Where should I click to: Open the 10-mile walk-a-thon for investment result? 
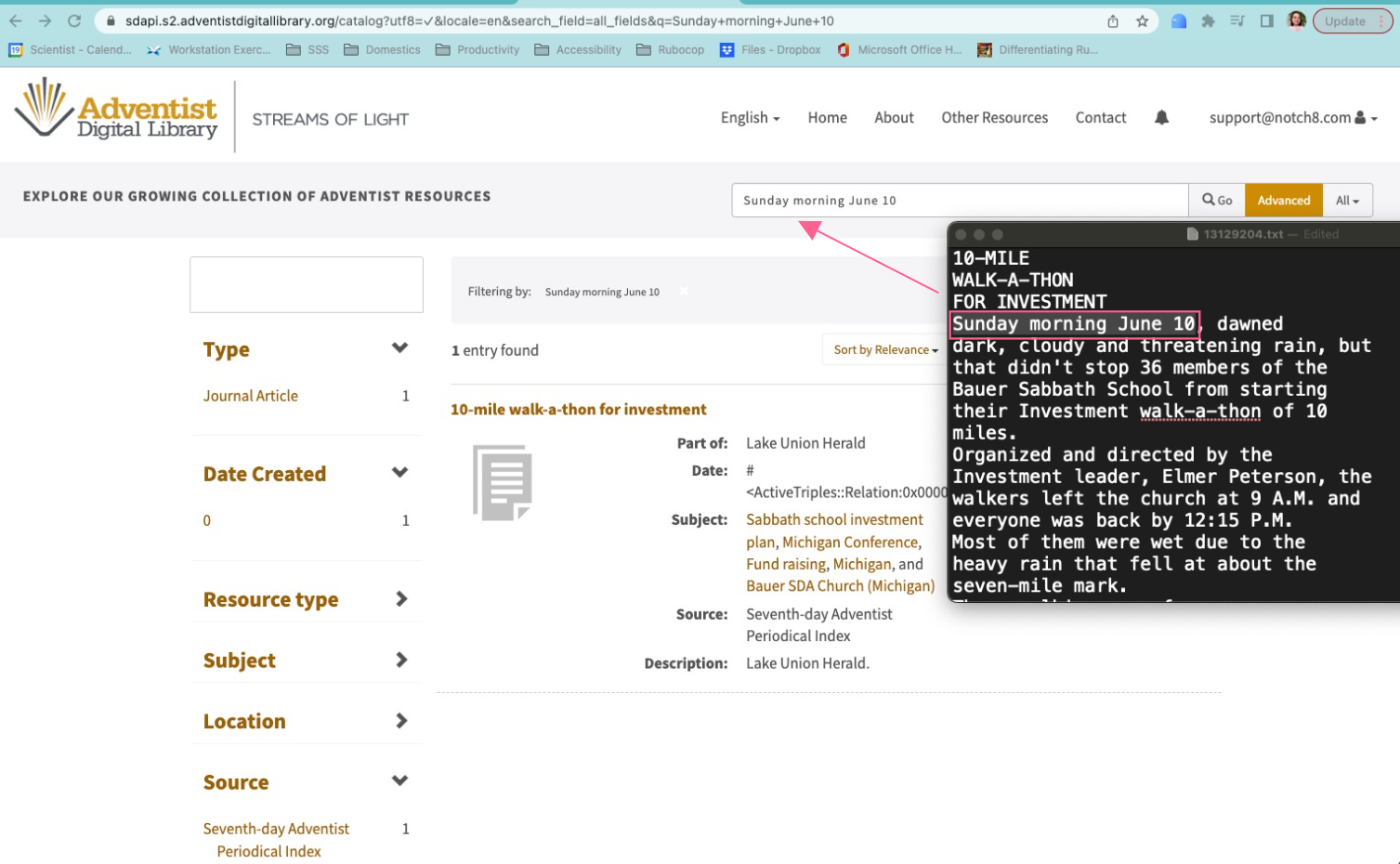(x=578, y=410)
